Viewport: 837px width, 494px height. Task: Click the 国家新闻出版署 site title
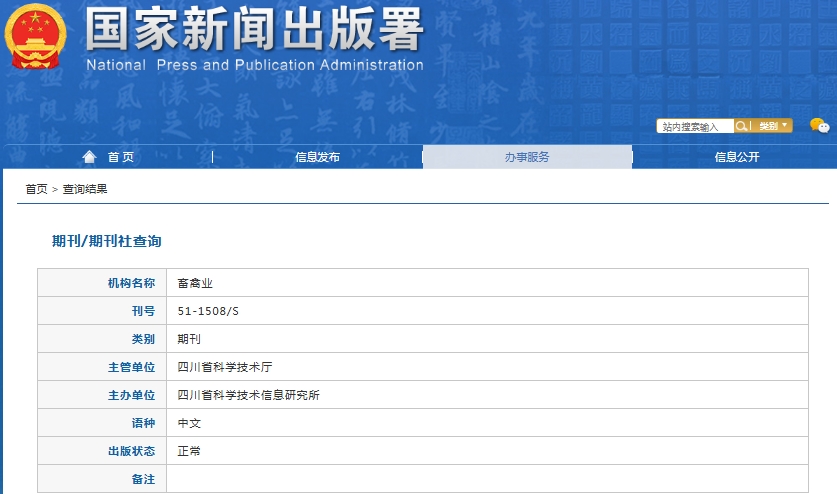coord(254,30)
